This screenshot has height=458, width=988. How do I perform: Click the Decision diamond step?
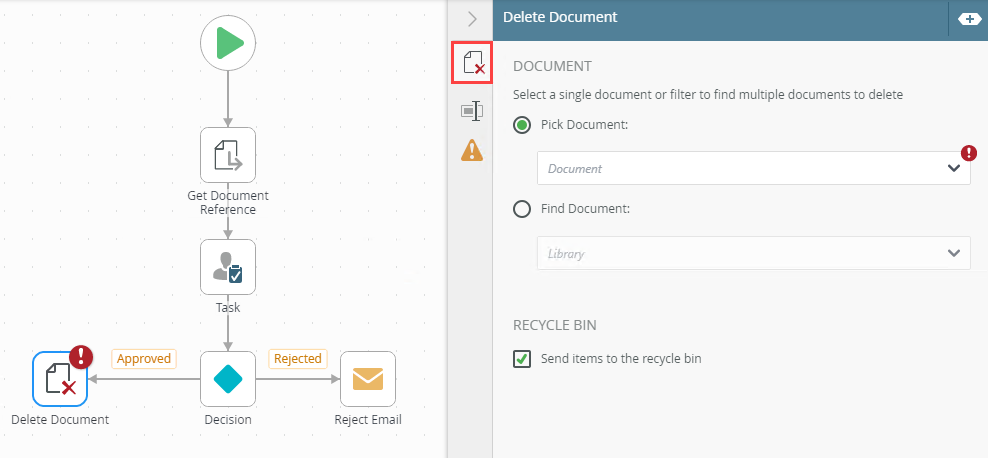pyautogui.click(x=228, y=379)
